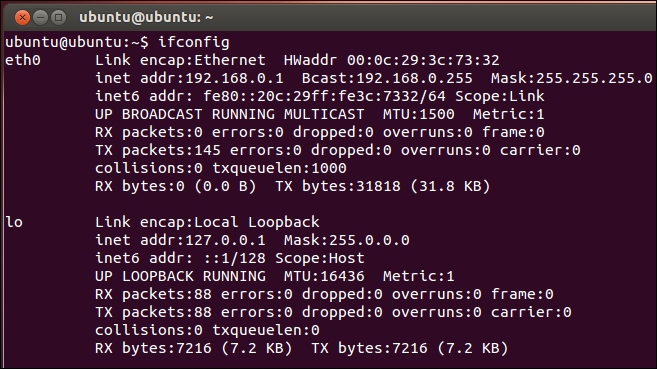Click the HWaddr 00:0c:29:3c:73:32 value
The width and height of the screenshot is (657, 369).
391,60
